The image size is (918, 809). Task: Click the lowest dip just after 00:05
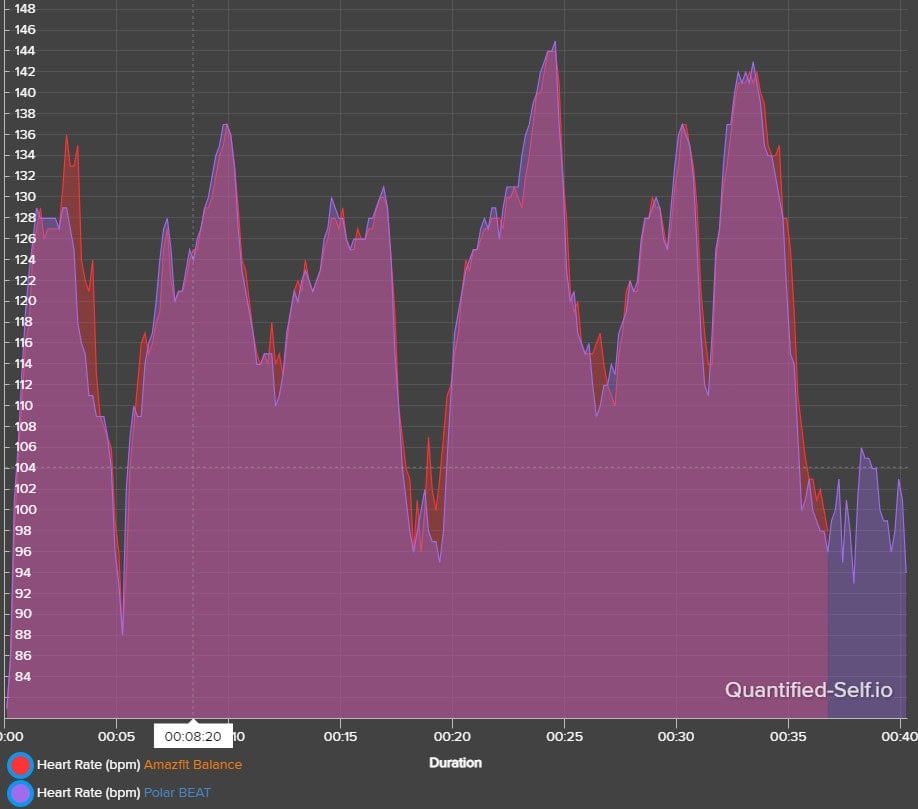tap(123, 632)
